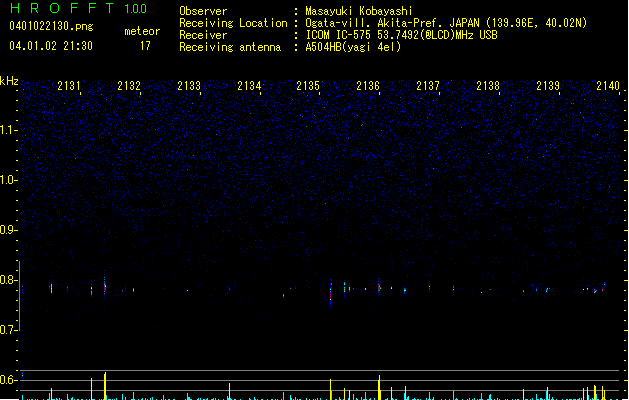Click the 2132 time marker
The width and height of the screenshot is (629, 400).
click(x=129, y=86)
